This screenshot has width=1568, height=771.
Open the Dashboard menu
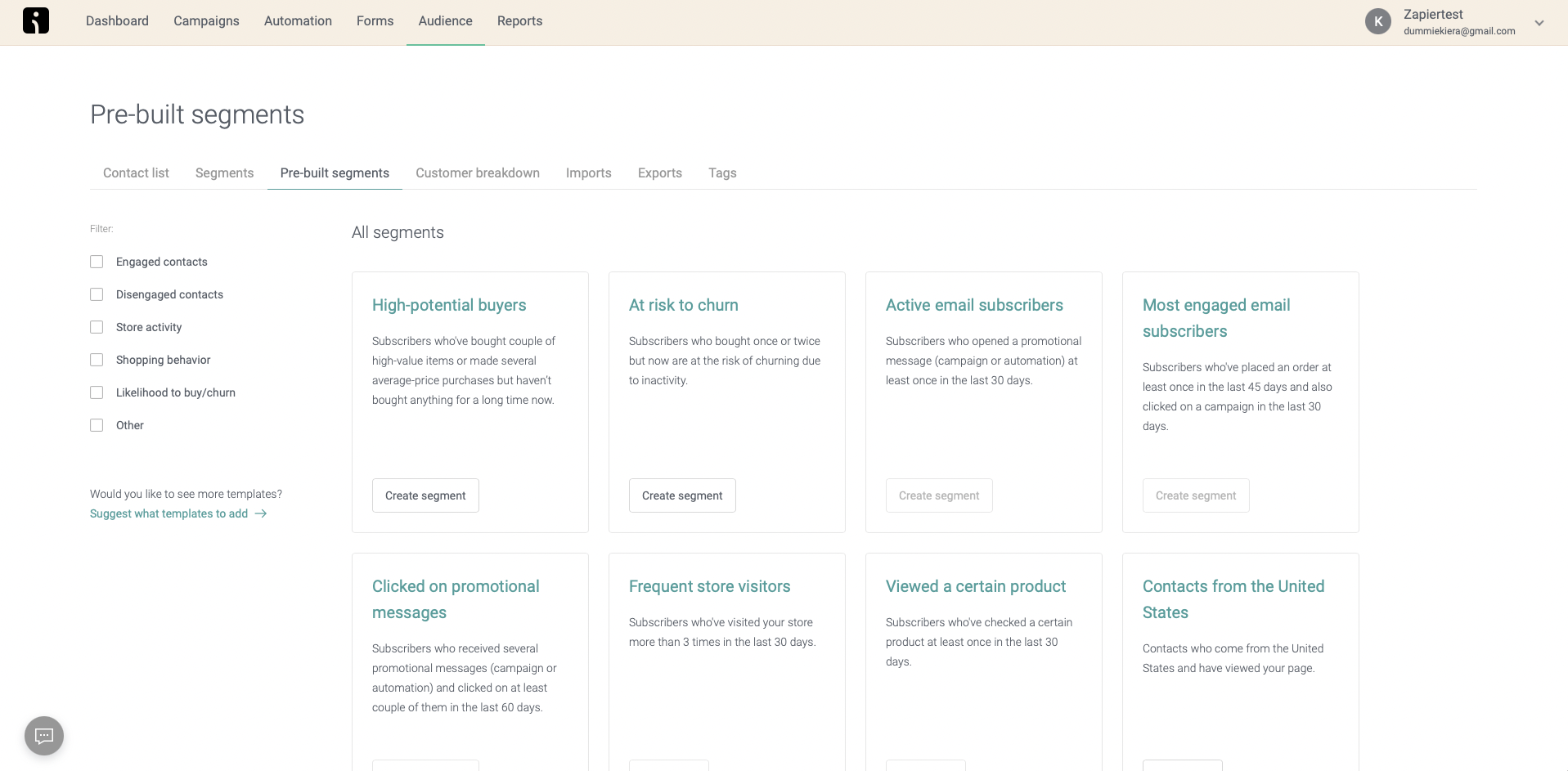click(x=117, y=20)
